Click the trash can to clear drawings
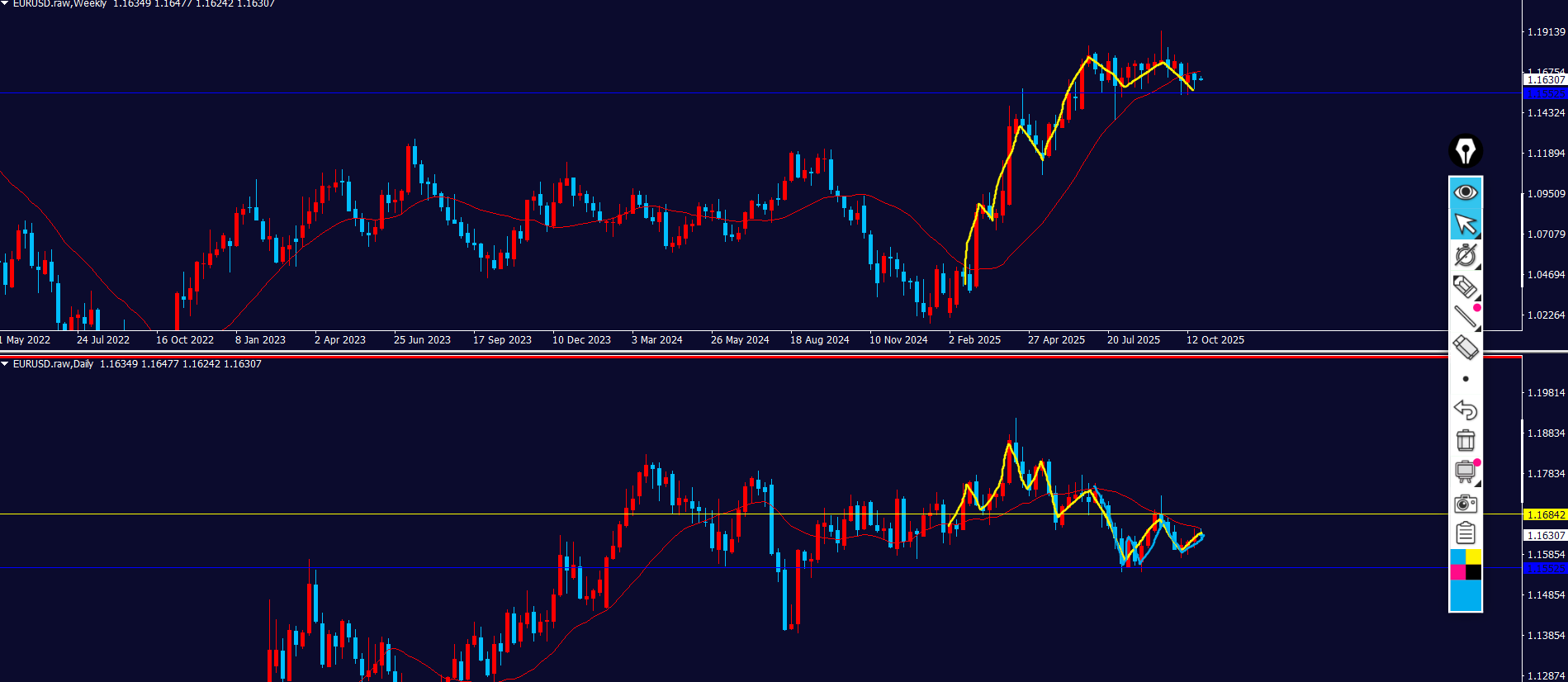This screenshot has width=1568, height=682. click(x=1465, y=440)
